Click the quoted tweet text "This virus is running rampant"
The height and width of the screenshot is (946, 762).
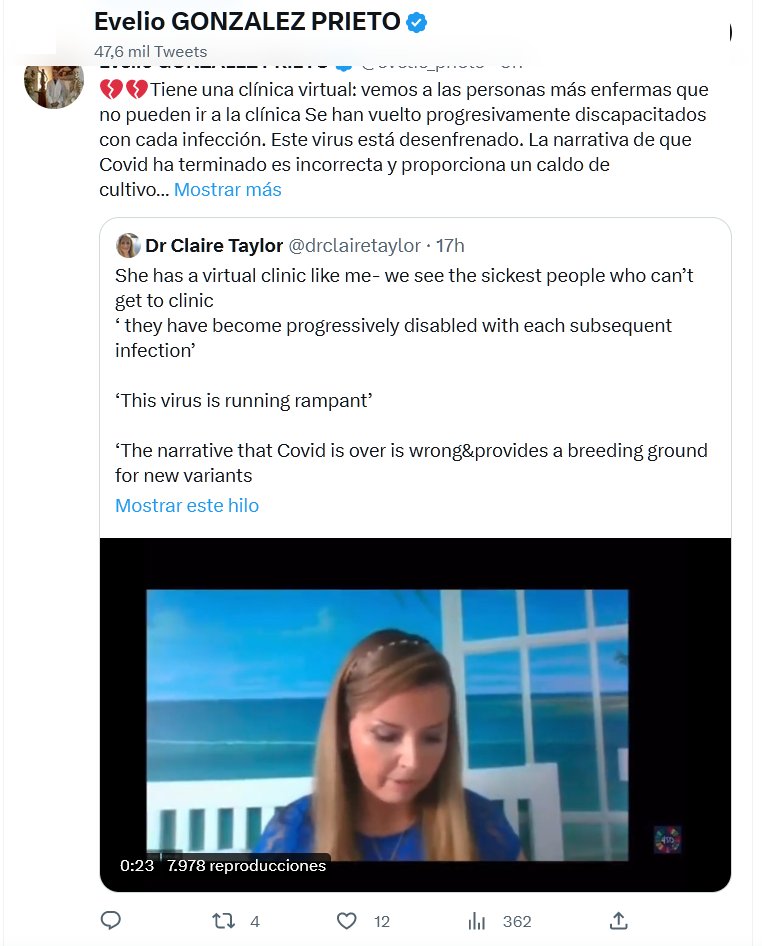[x=244, y=401]
